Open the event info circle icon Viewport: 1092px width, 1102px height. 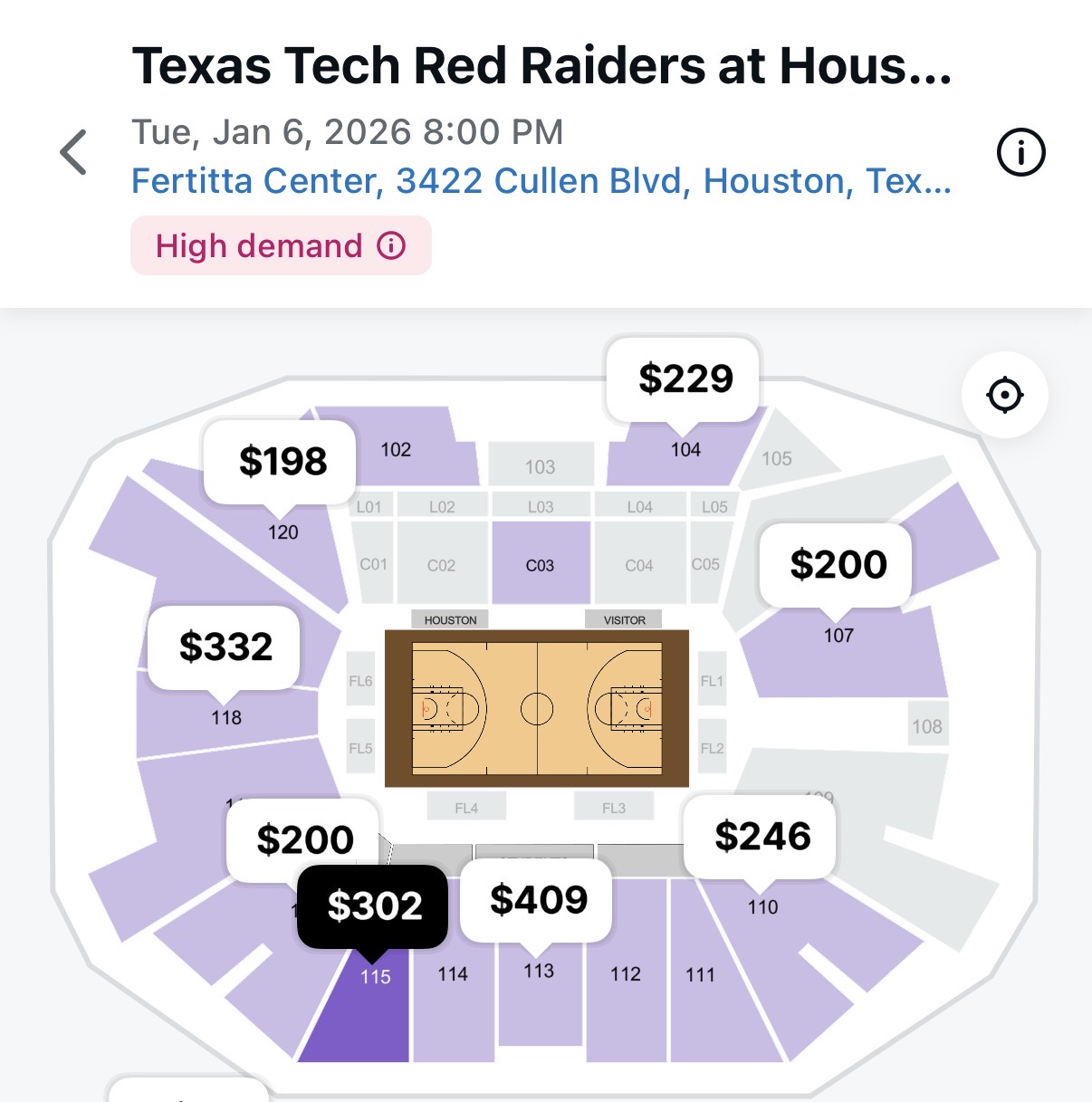[x=1020, y=152]
